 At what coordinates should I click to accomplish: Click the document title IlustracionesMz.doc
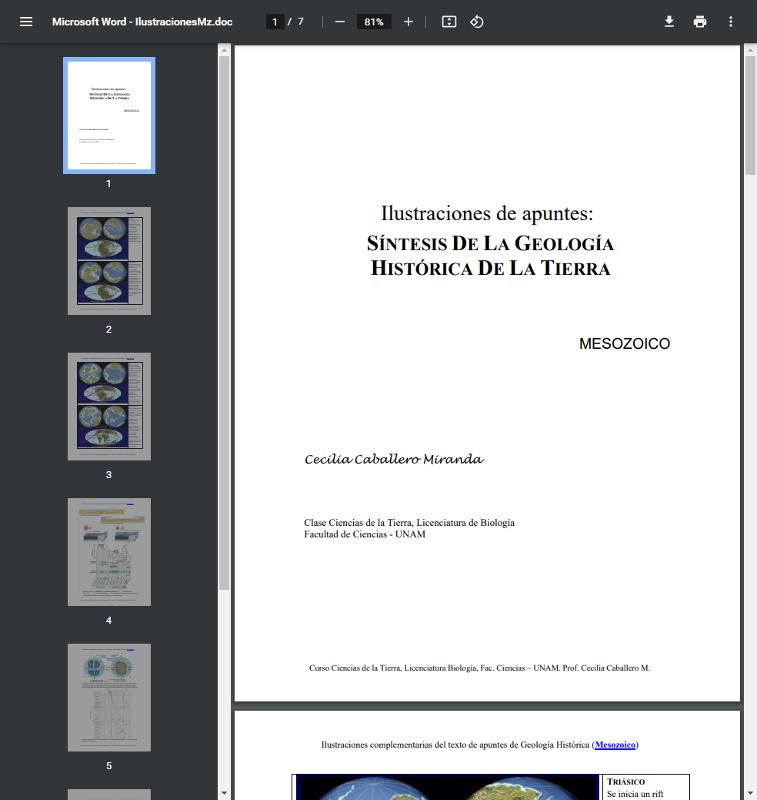point(142,22)
